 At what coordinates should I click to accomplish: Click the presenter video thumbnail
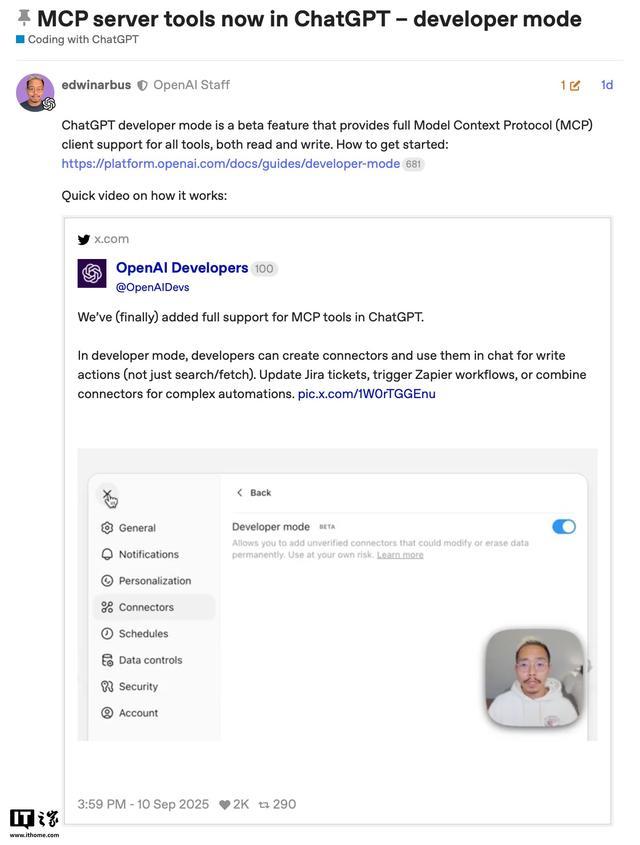tap(534, 678)
